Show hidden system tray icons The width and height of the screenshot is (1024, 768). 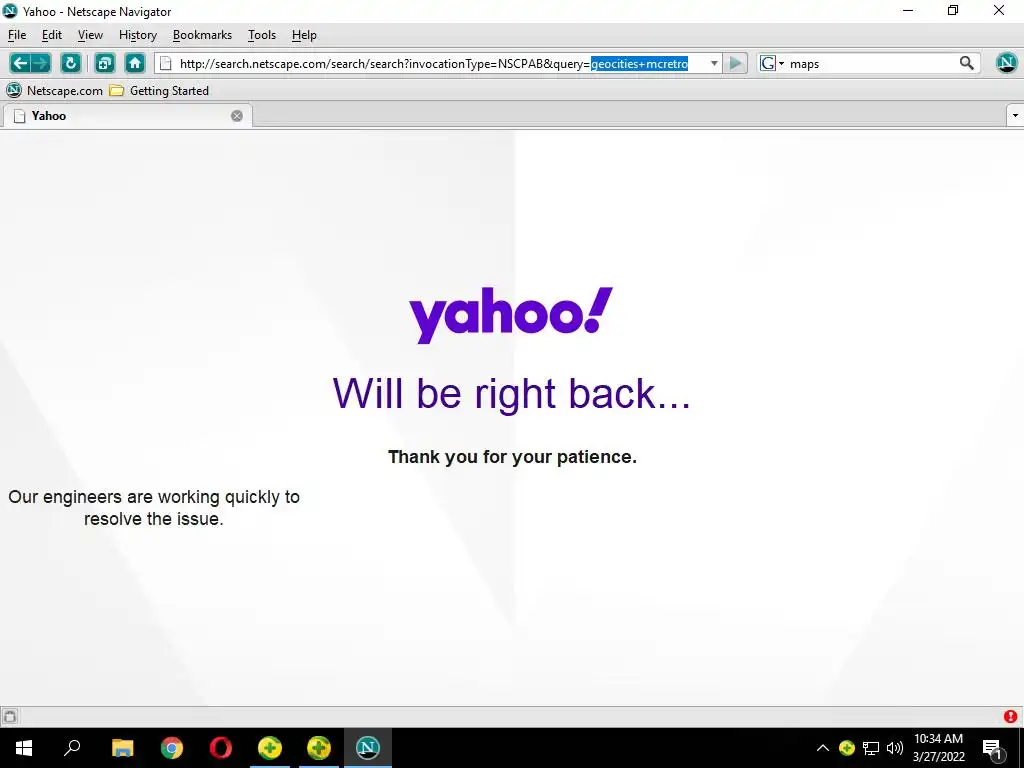coord(823,748)
